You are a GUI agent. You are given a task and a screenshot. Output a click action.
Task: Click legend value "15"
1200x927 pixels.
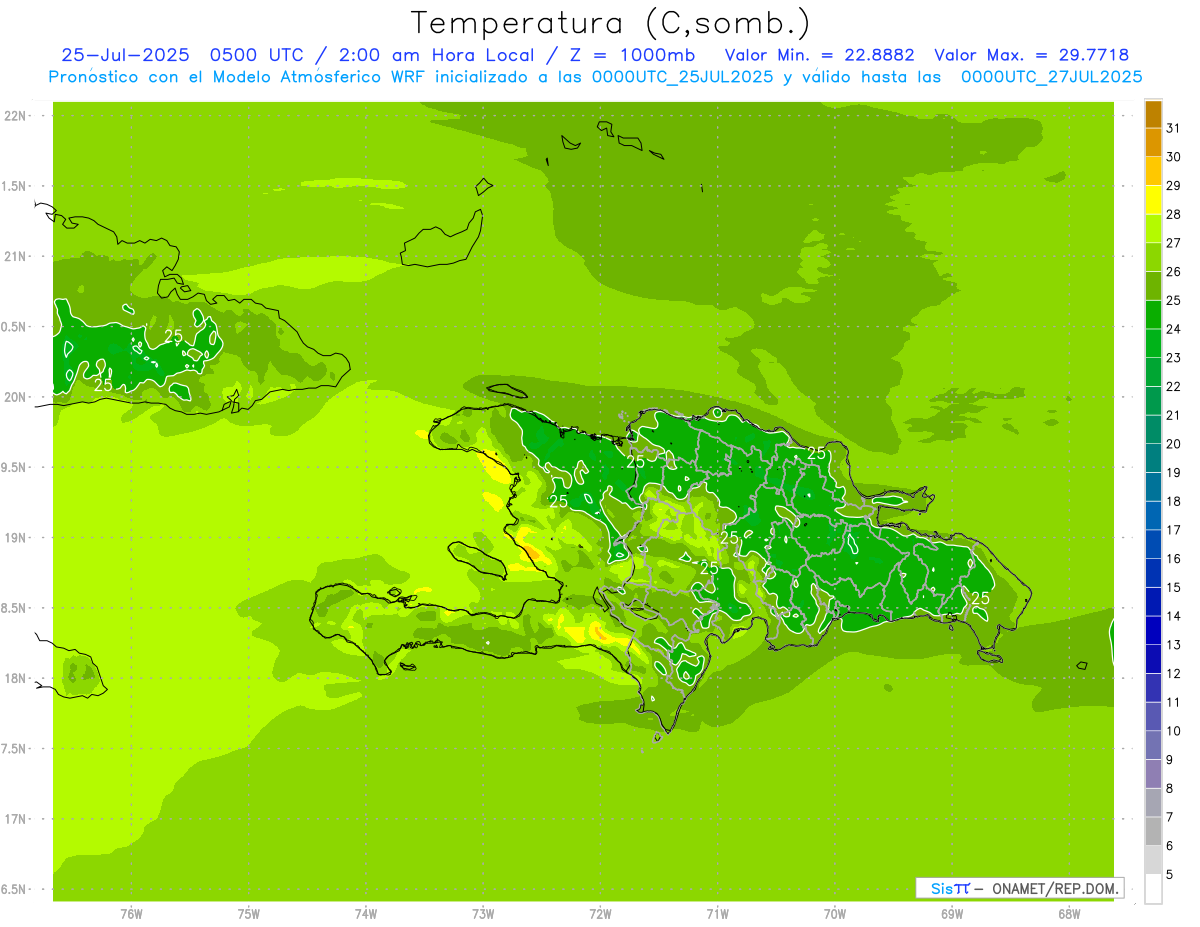[1173, 587]
